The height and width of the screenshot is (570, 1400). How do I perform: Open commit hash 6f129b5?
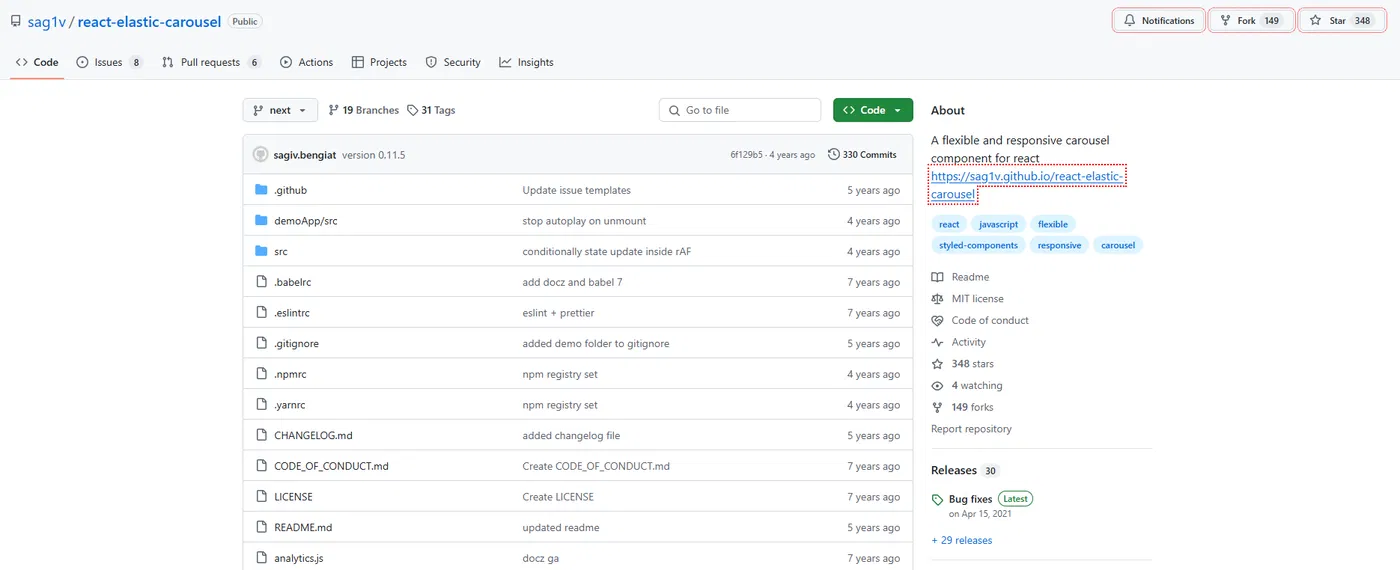click(x=746, y=155)
